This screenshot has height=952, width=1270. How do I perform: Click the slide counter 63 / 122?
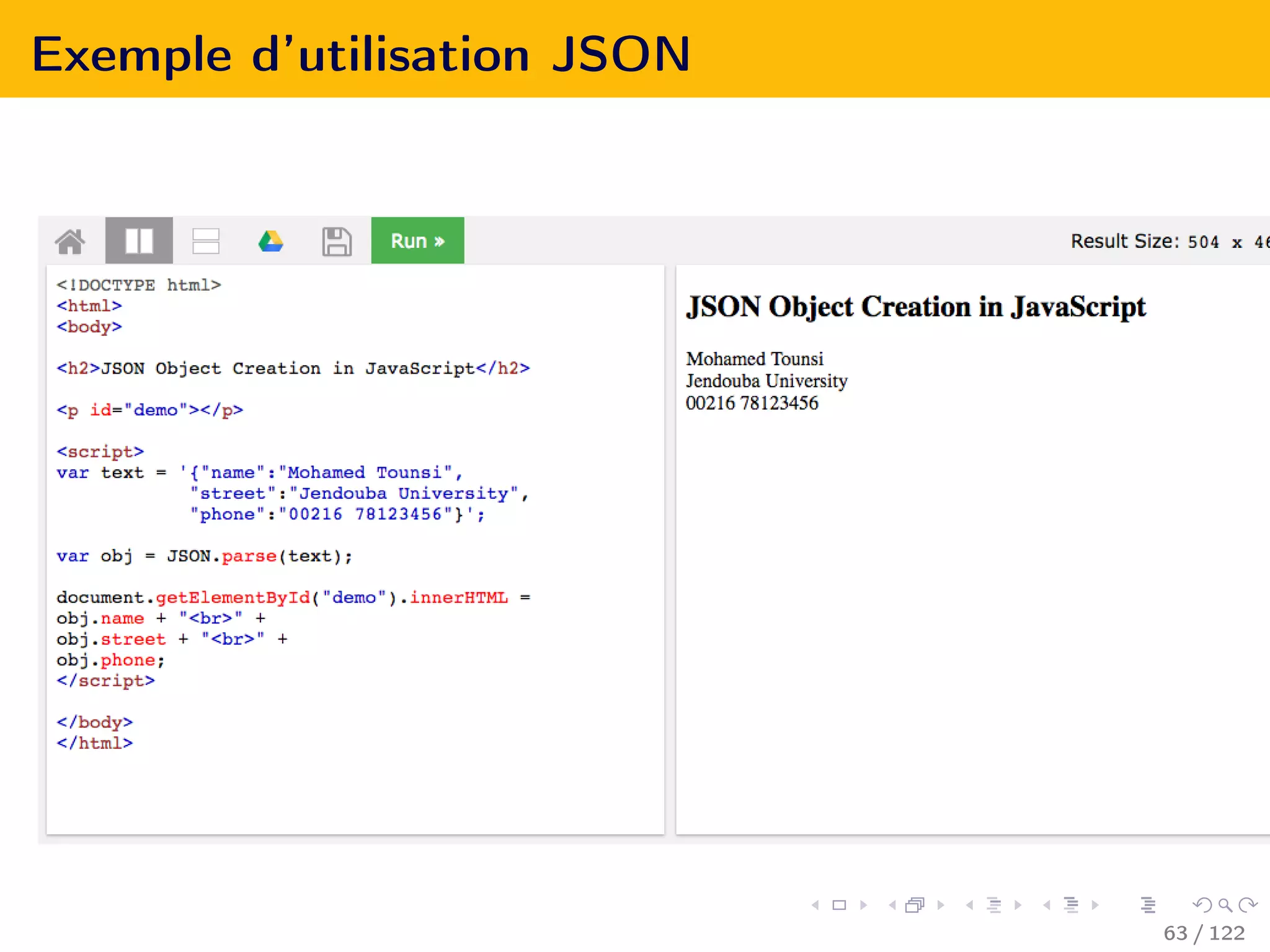click(1204, 933)
